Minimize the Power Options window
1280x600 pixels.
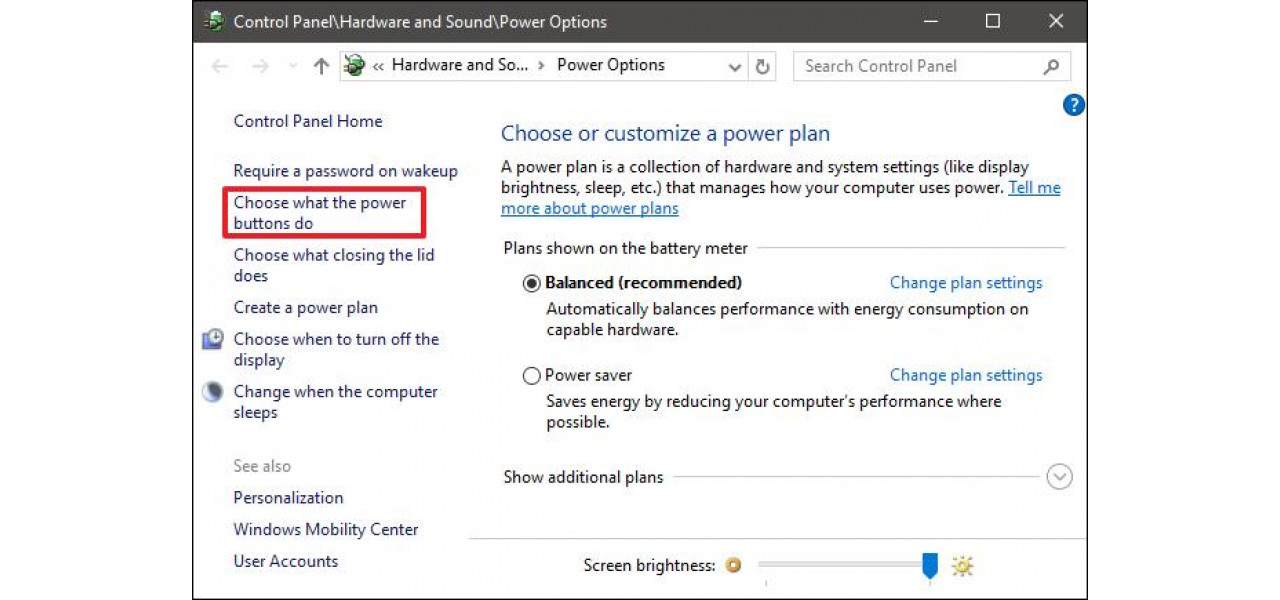pos(929,21)
